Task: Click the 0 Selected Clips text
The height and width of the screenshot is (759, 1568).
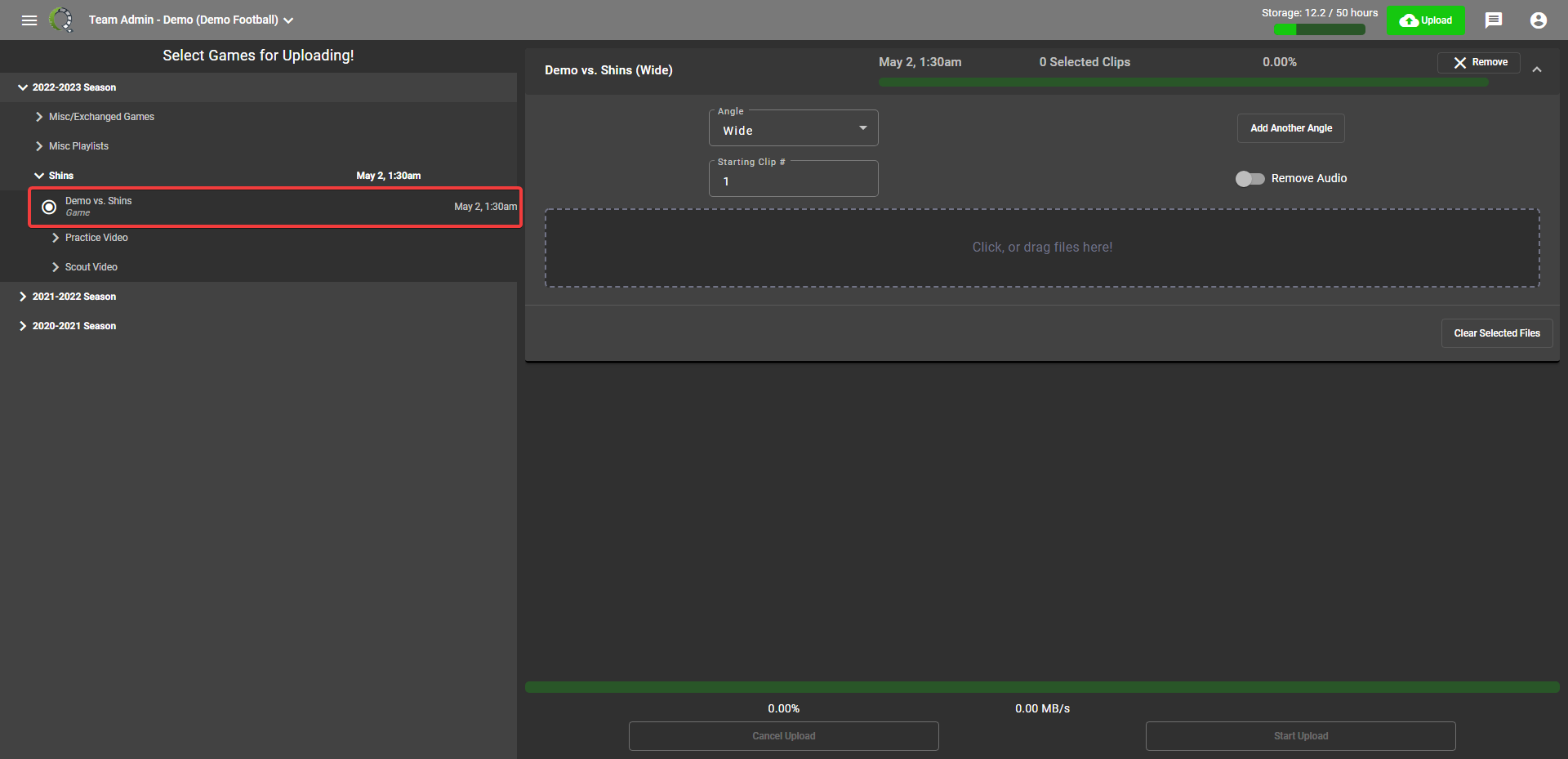Action: (x=1085, y=62)
